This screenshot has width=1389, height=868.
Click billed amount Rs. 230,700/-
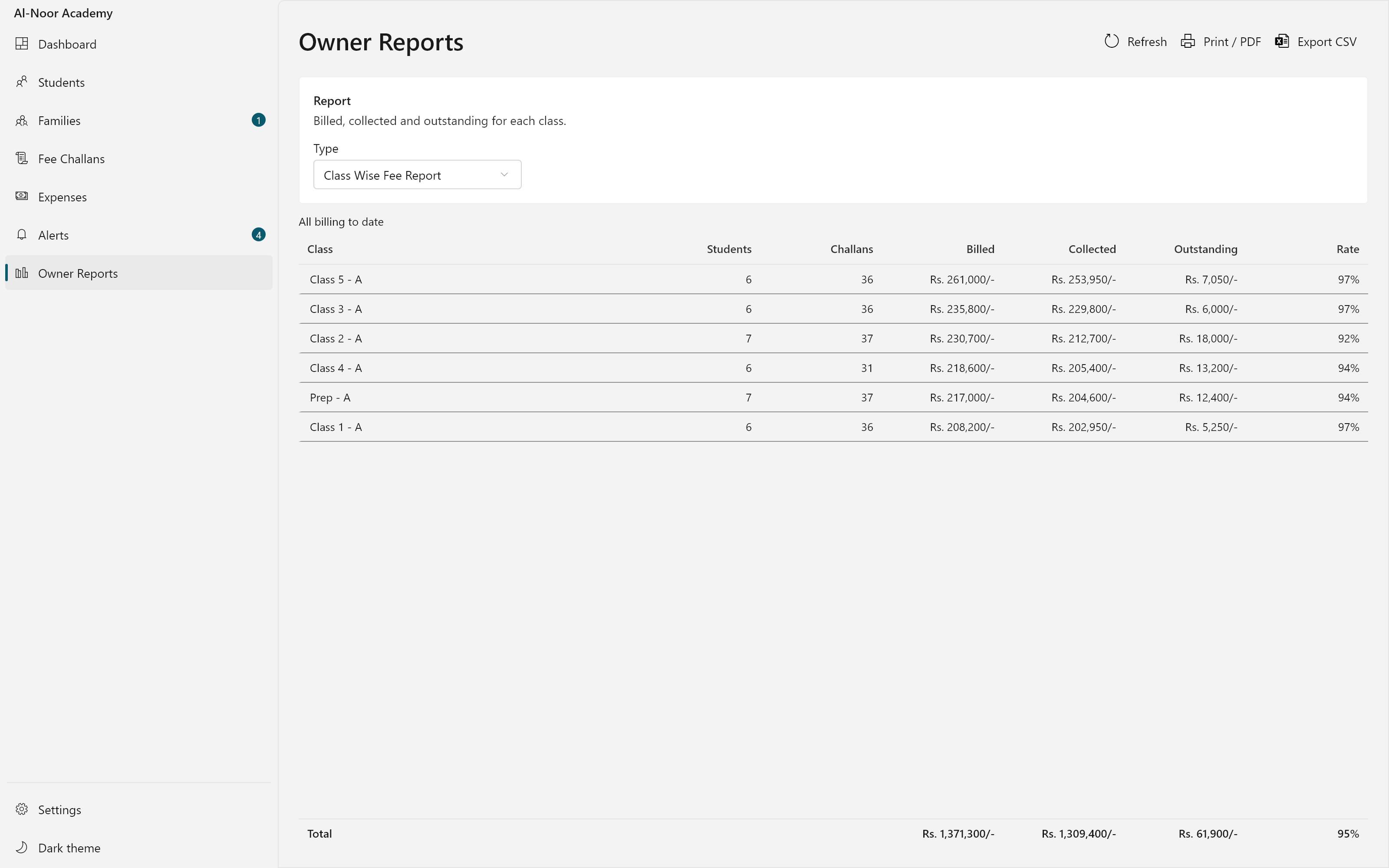pyautogui.click(x=962, y=339)
